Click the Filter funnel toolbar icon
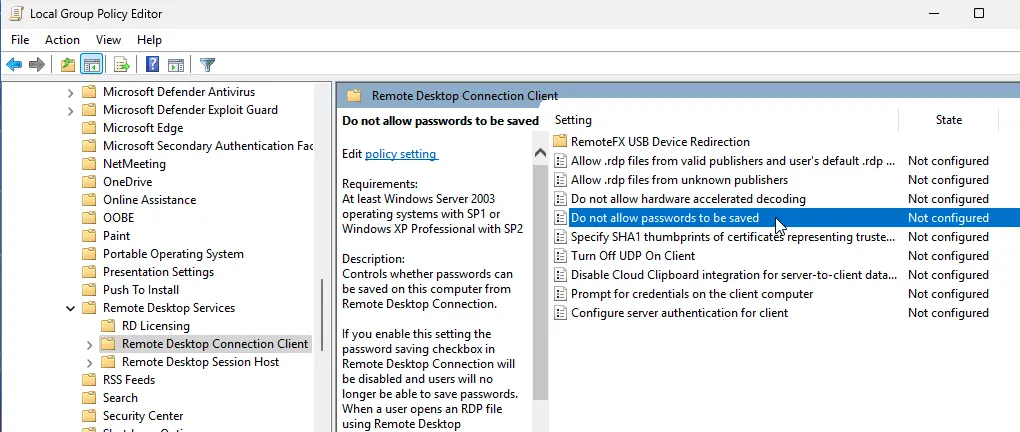Viewport: 1020px width, 432px height. 207,65
